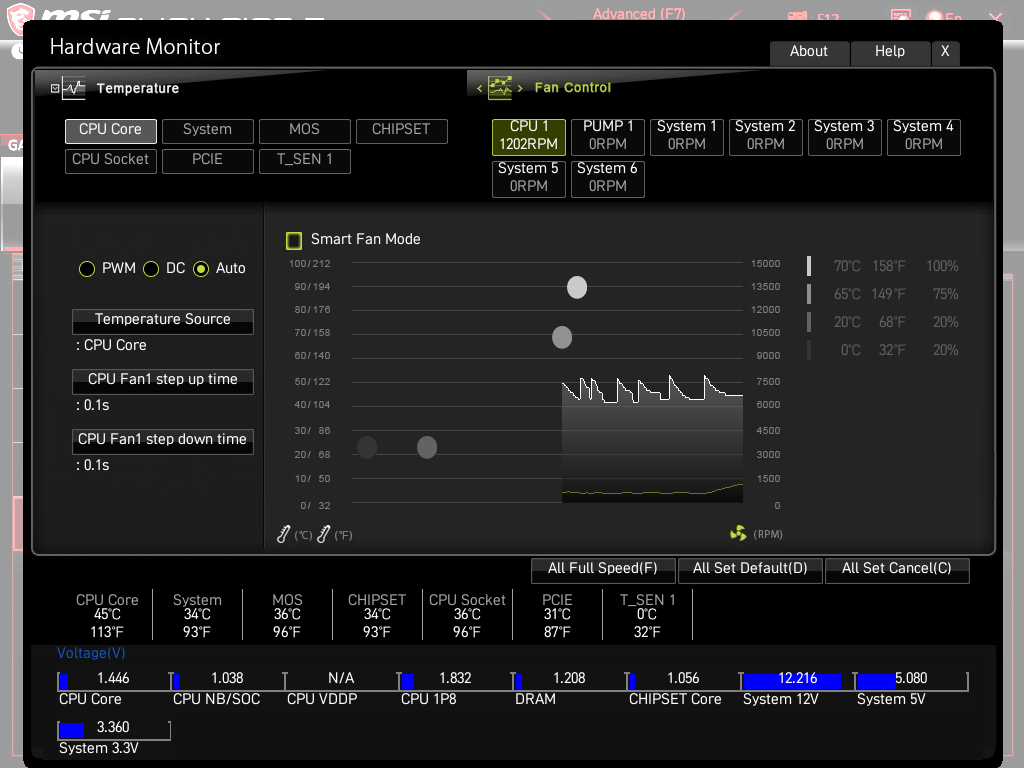Image resolution: width=1024 pixels, height=768 pixels.
Task: Choose the System 3 fan
Action: tap(844, 136)
